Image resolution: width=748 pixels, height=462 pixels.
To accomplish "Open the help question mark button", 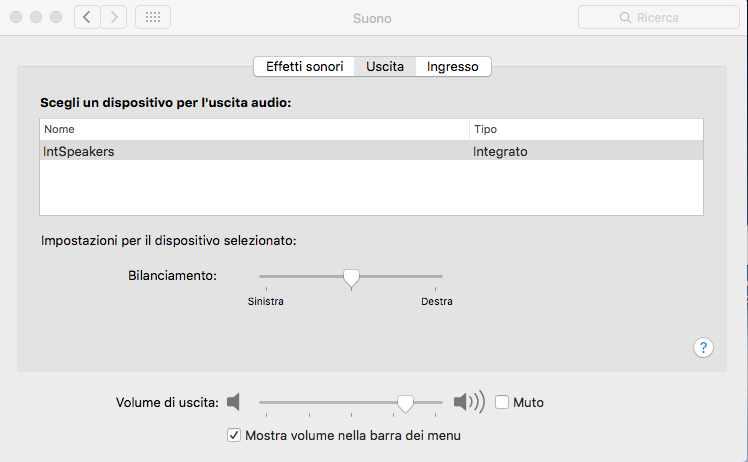I will tap(703, 348).
